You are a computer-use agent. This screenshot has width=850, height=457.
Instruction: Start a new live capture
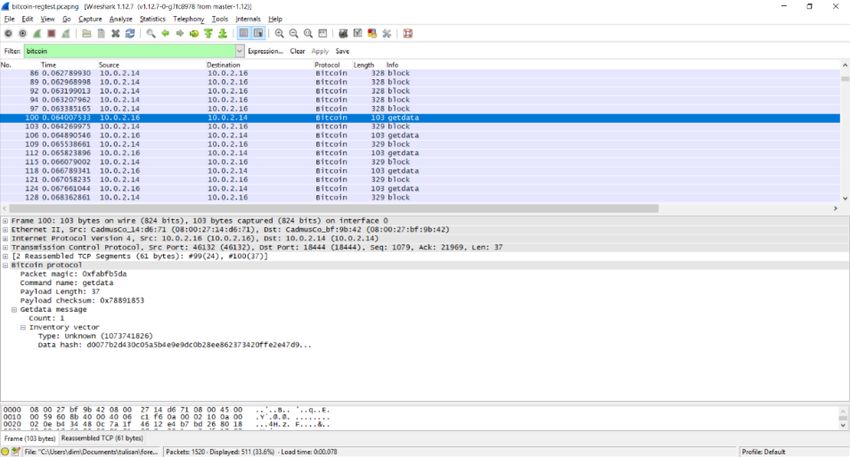pyautogui.click(x=37, y=34)
